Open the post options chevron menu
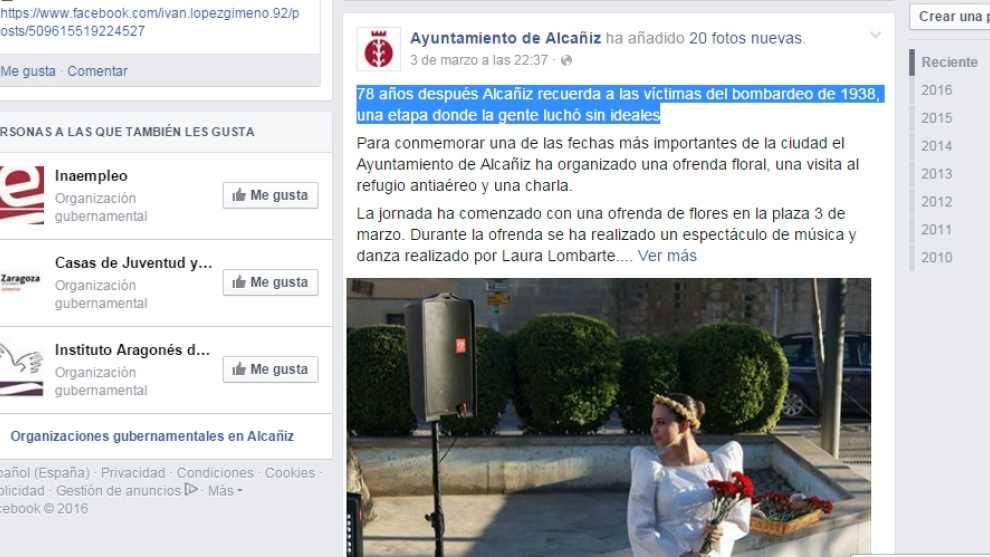 875,35
